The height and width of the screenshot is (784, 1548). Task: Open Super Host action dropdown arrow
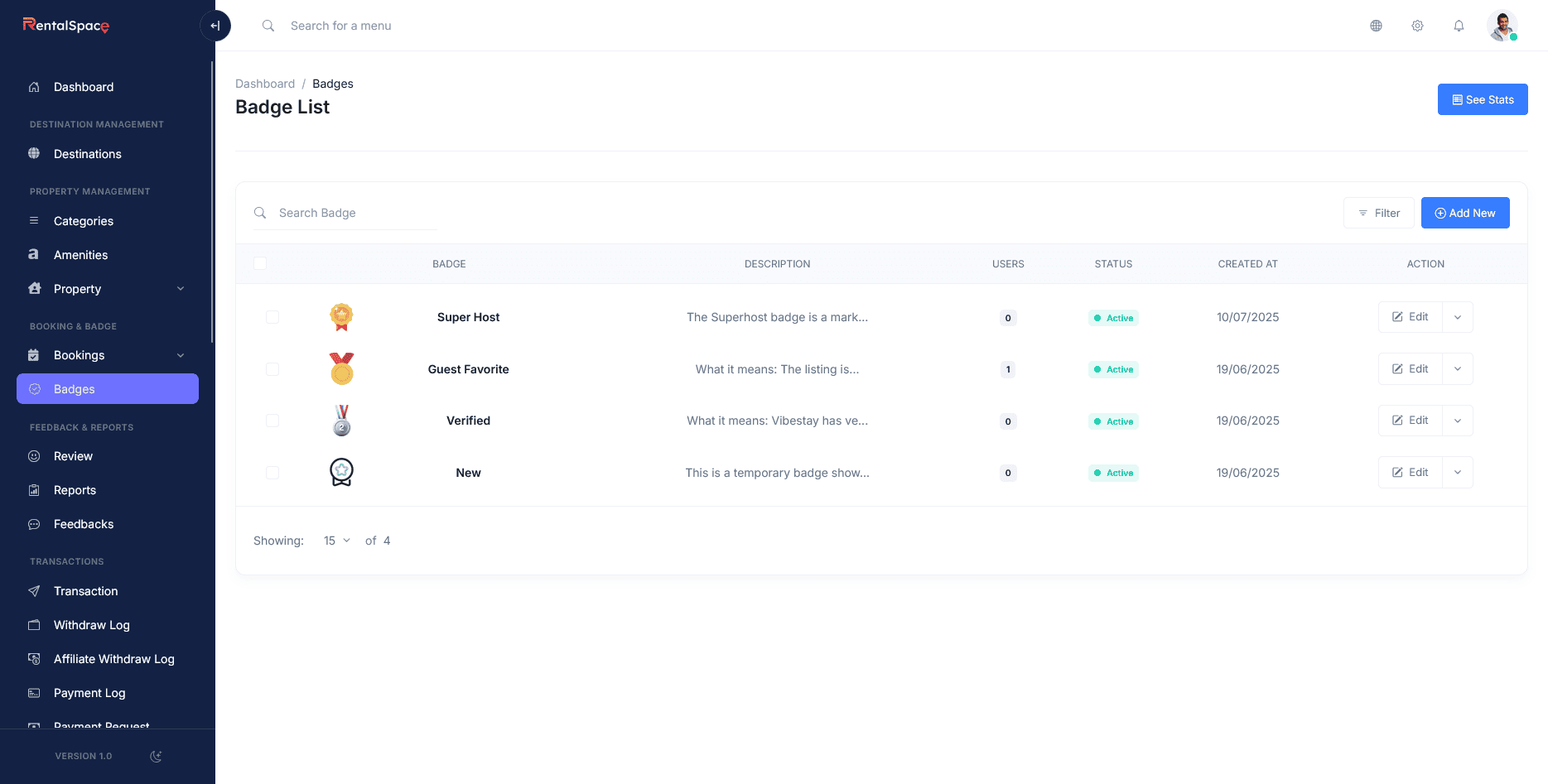click(1458, 317)
